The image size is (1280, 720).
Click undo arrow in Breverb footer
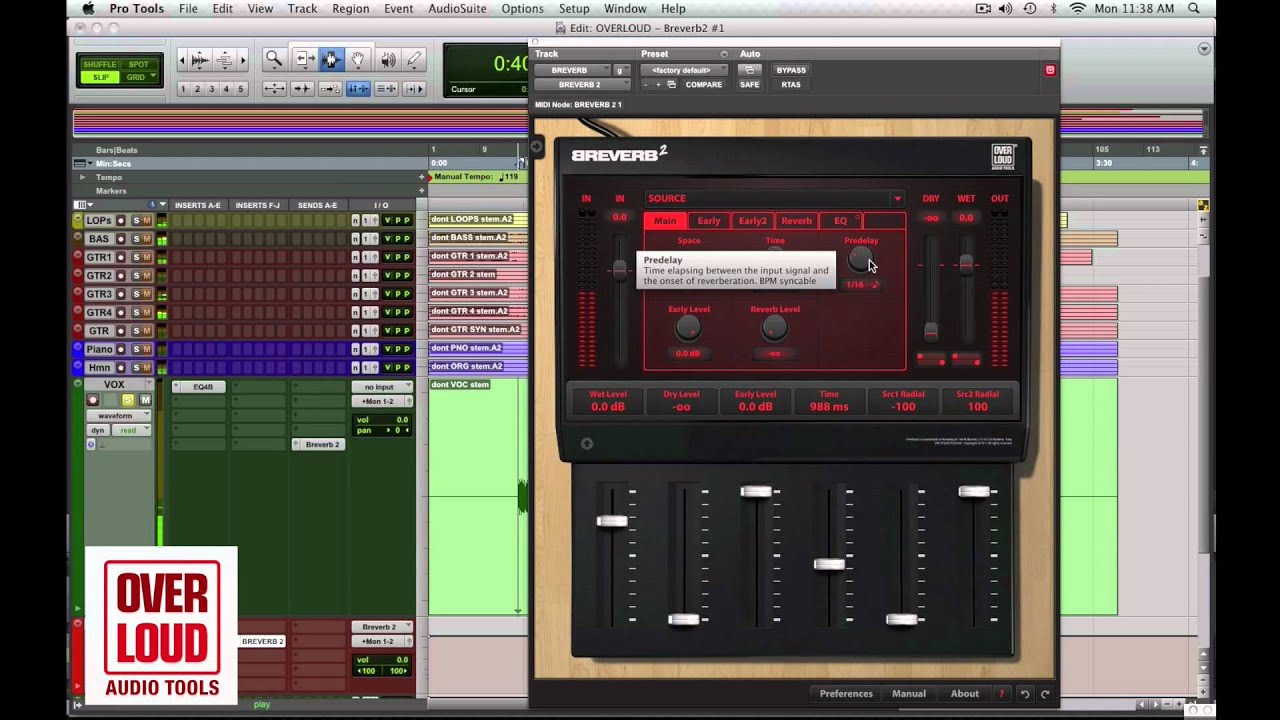1024,694
